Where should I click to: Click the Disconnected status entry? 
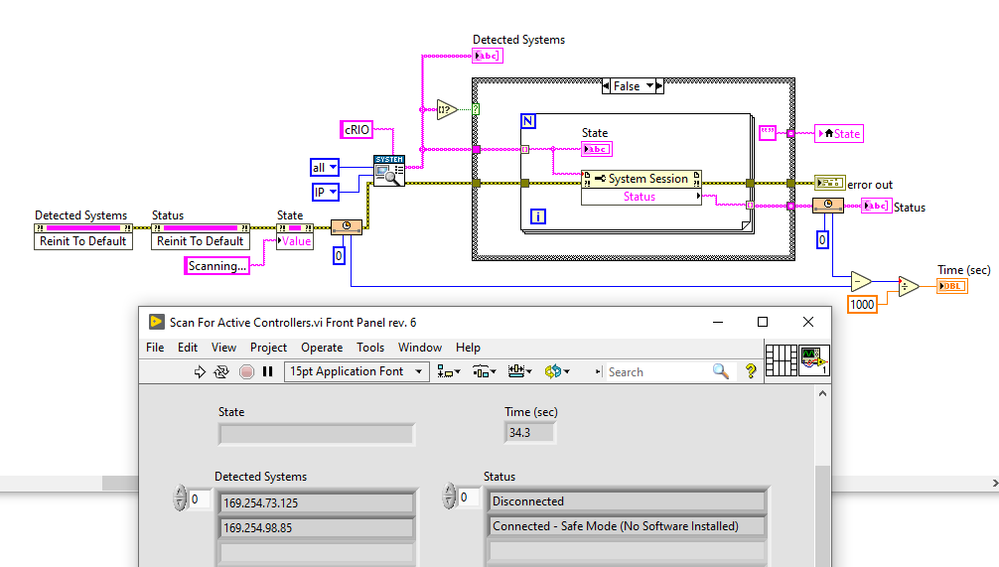(627, 501)
